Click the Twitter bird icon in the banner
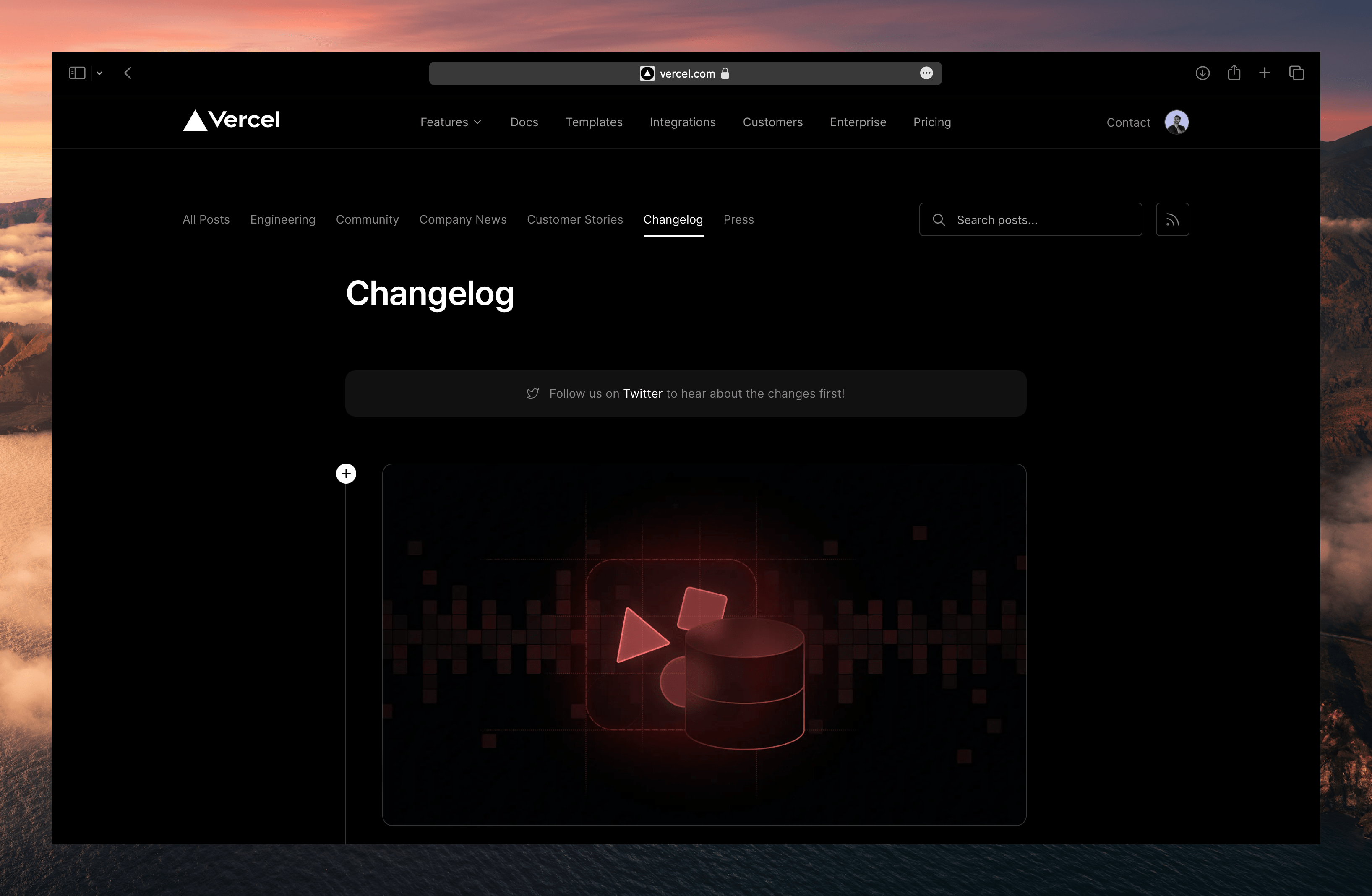Image resolution: width=1372 pixels, height=896 pixels. 533,393
